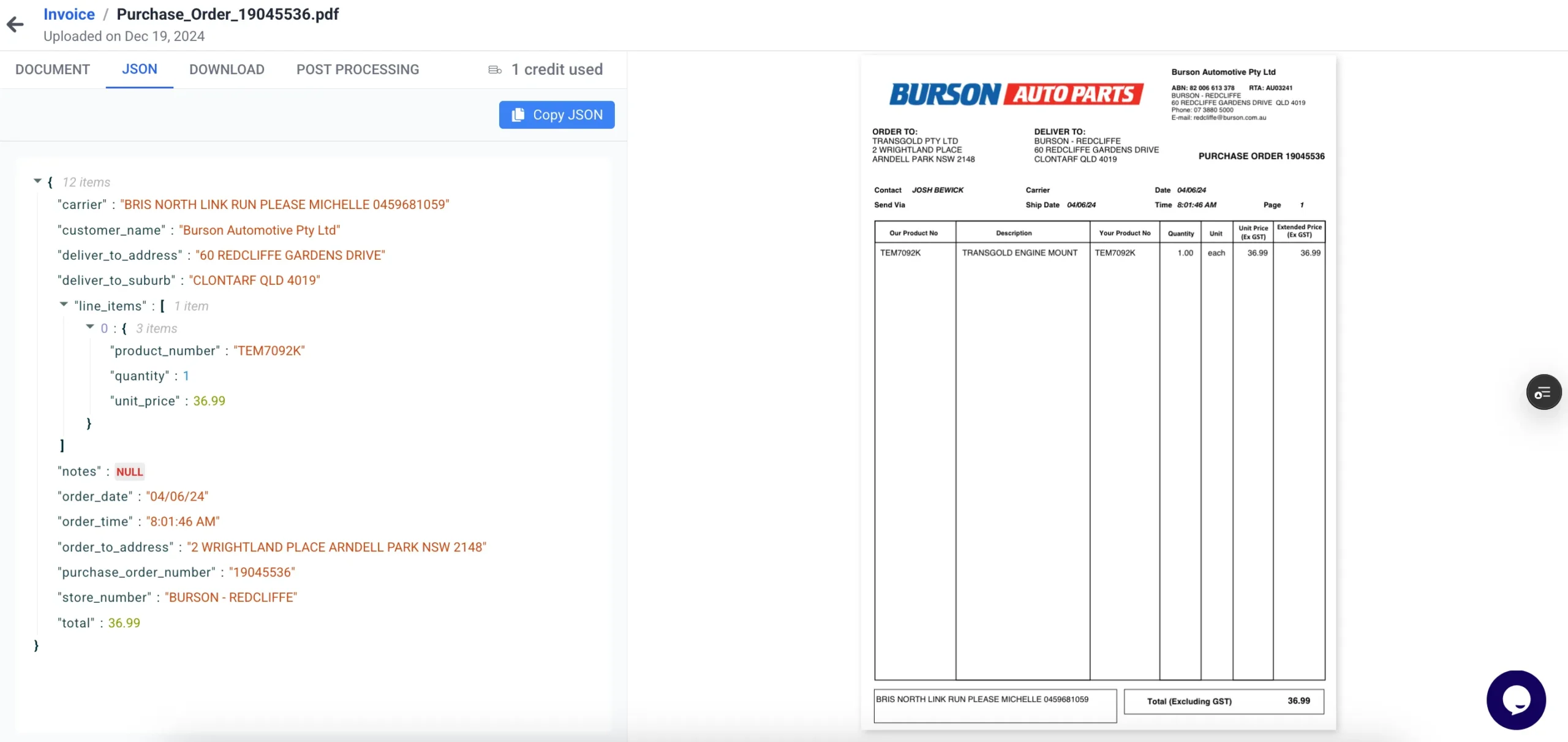Viewport: 1568px width, 742px height.
Task: Collapse the root JSON object
Action: 37,181
